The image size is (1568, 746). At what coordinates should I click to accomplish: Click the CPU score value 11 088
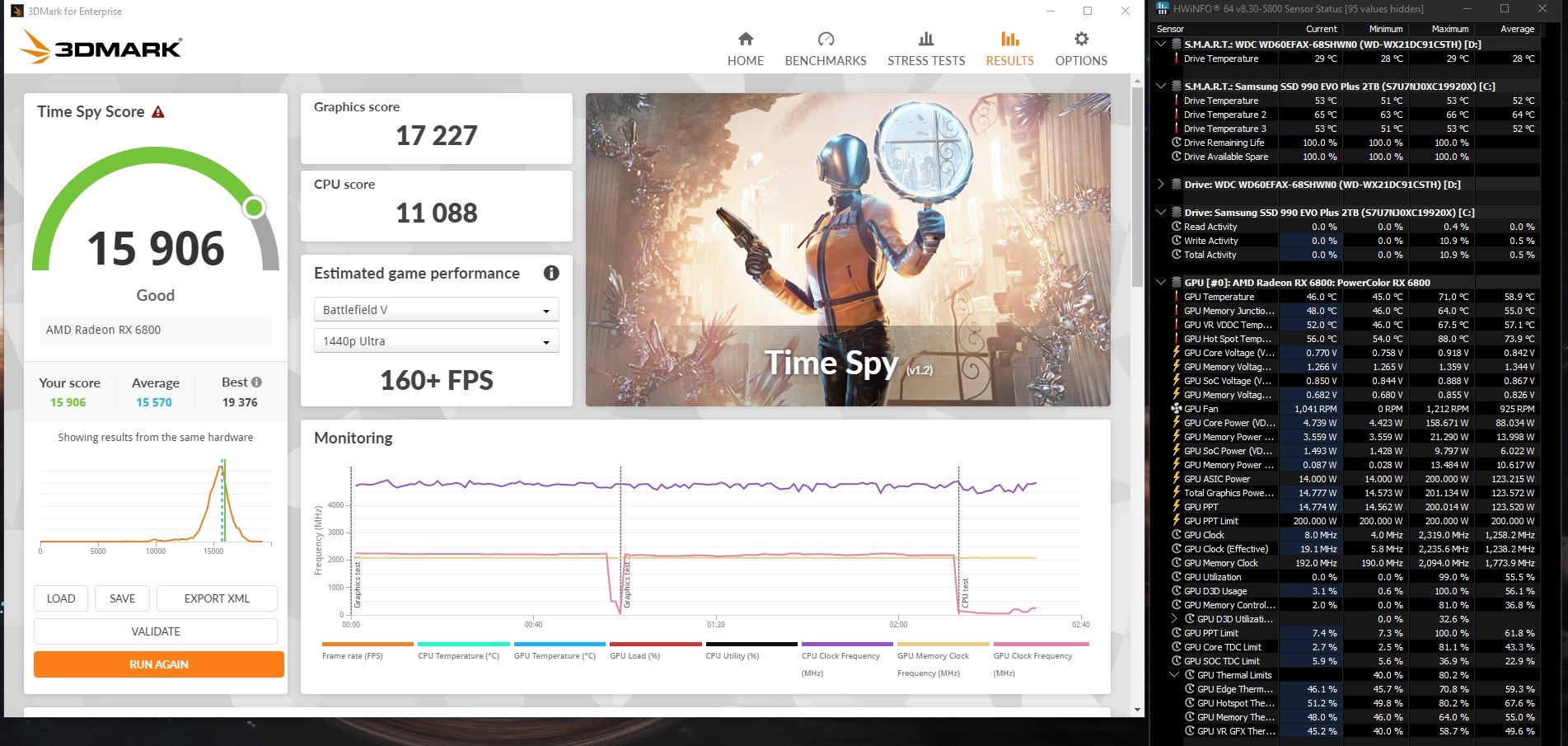pos(437,213)
